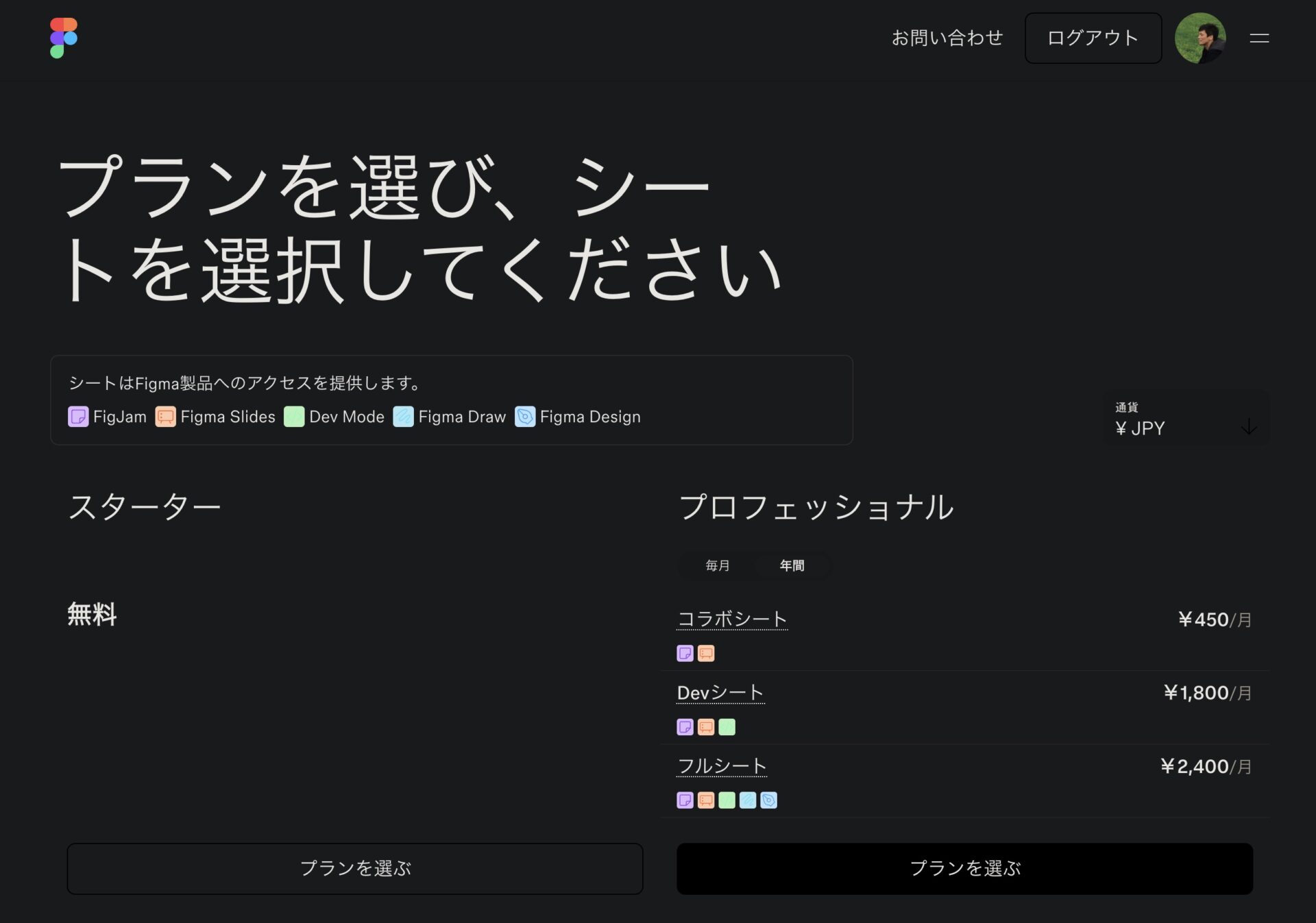Click the ¥2,400/月 price
The image size is (1316, 923).
(x=1206, y=766)
